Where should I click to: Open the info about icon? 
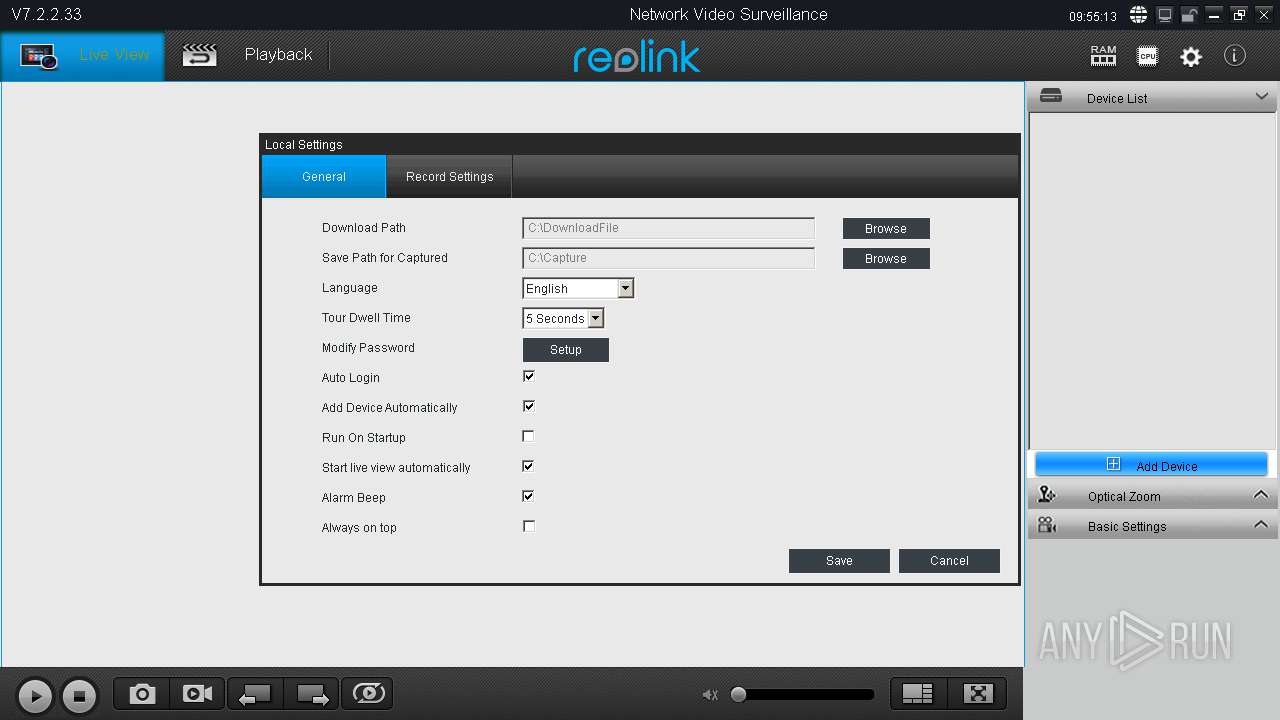(x=1235, y=56)
